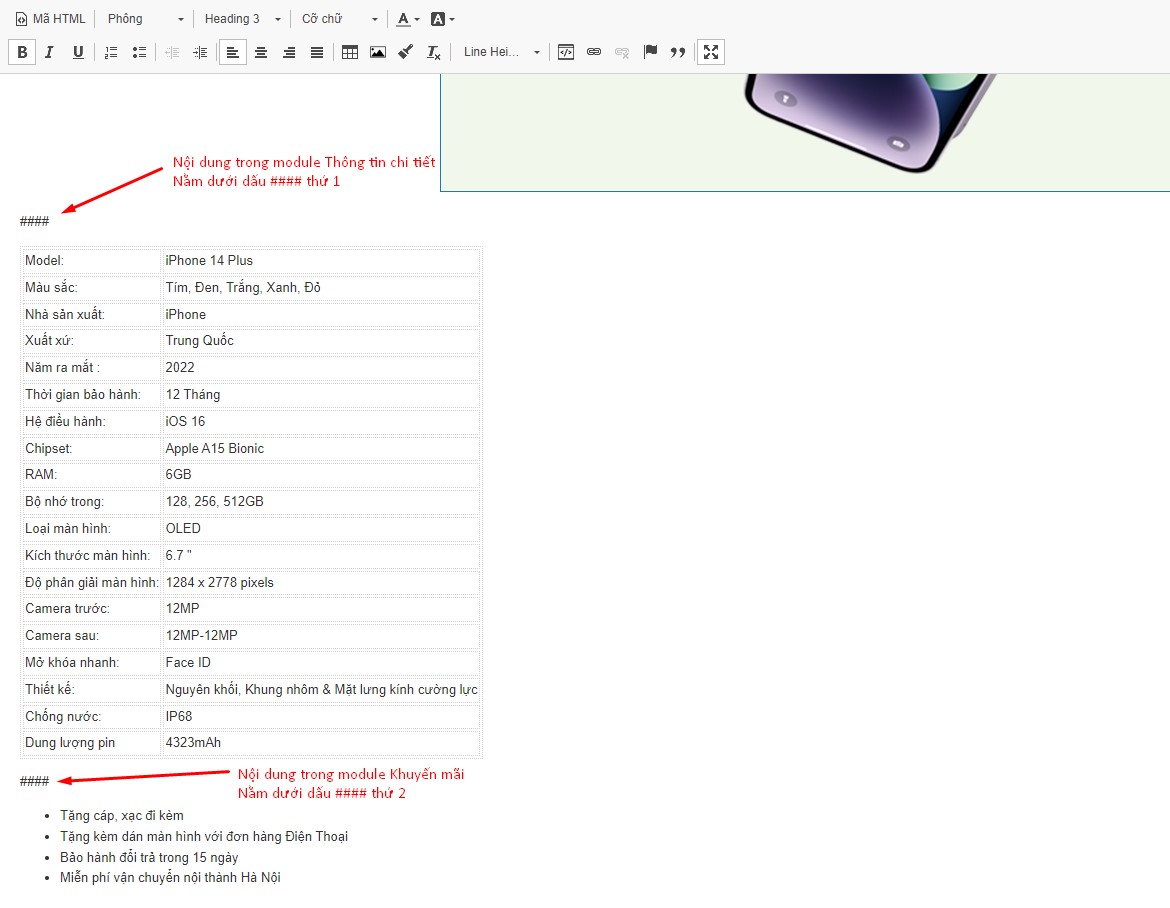1170x908 pixels.
Task: Click bullet about "dán màn hình" gift
Action: [x=204, y=836]
